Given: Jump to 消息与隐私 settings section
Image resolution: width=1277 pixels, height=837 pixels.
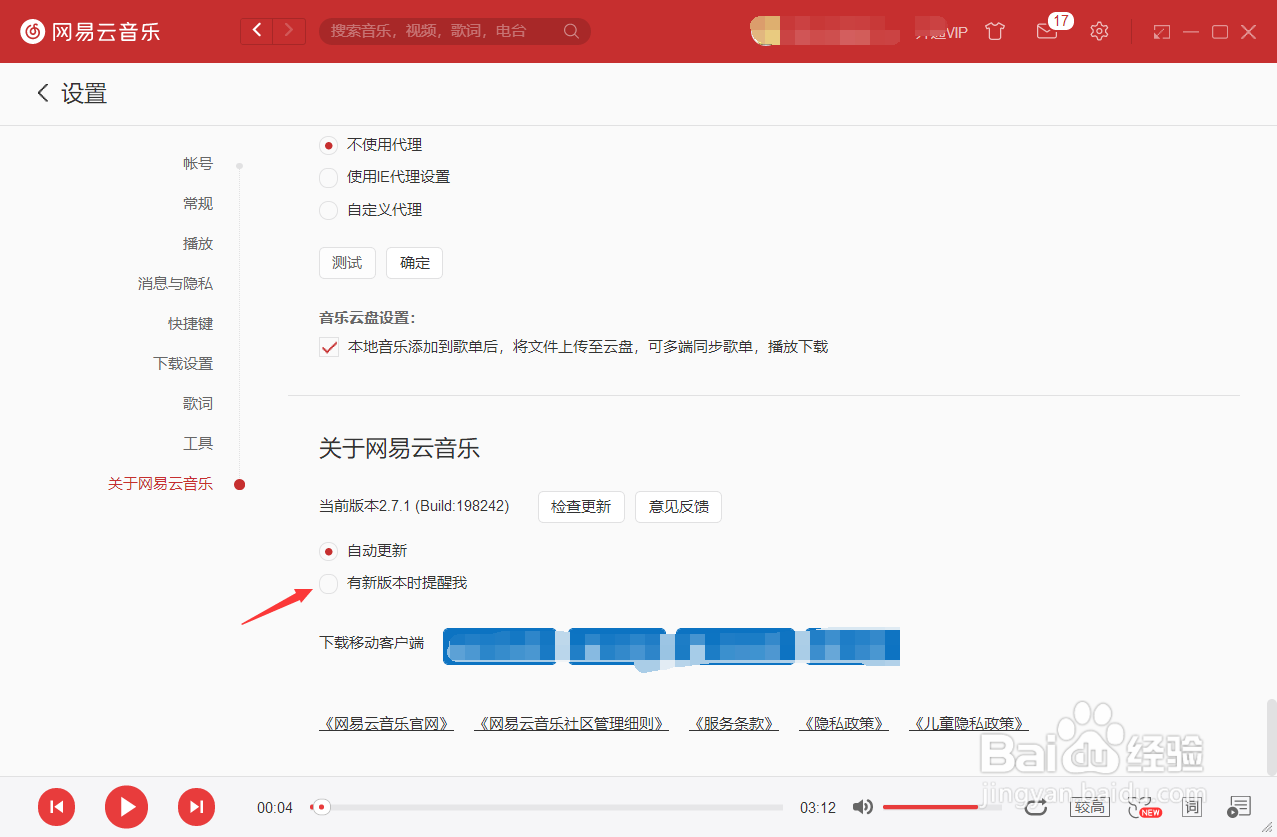Looking at the screenshot, I should pos(175,284).
